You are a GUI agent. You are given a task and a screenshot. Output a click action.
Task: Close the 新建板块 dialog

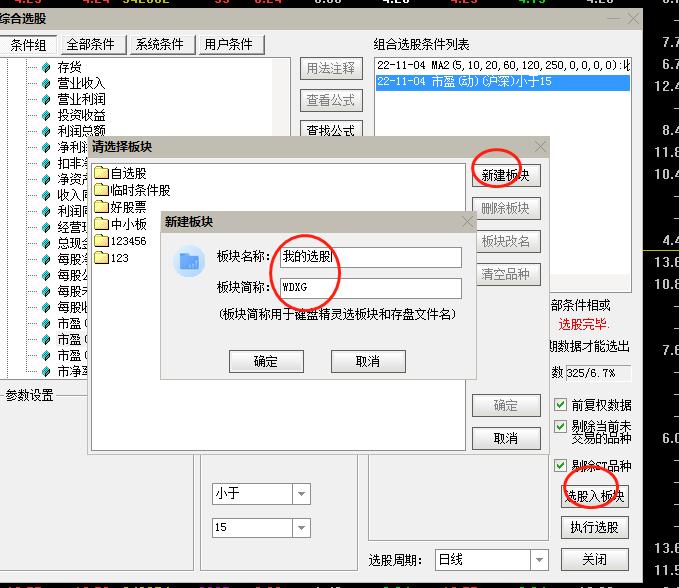click(467, 222)
